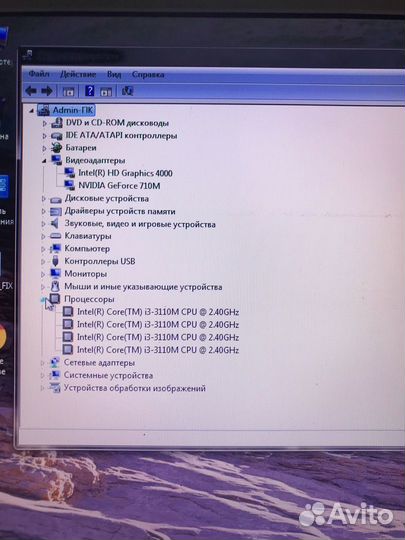Screen dimensions: 405x540
Task: Open the Действие menu
Action: pyautogui.click(x=78, y=74)
